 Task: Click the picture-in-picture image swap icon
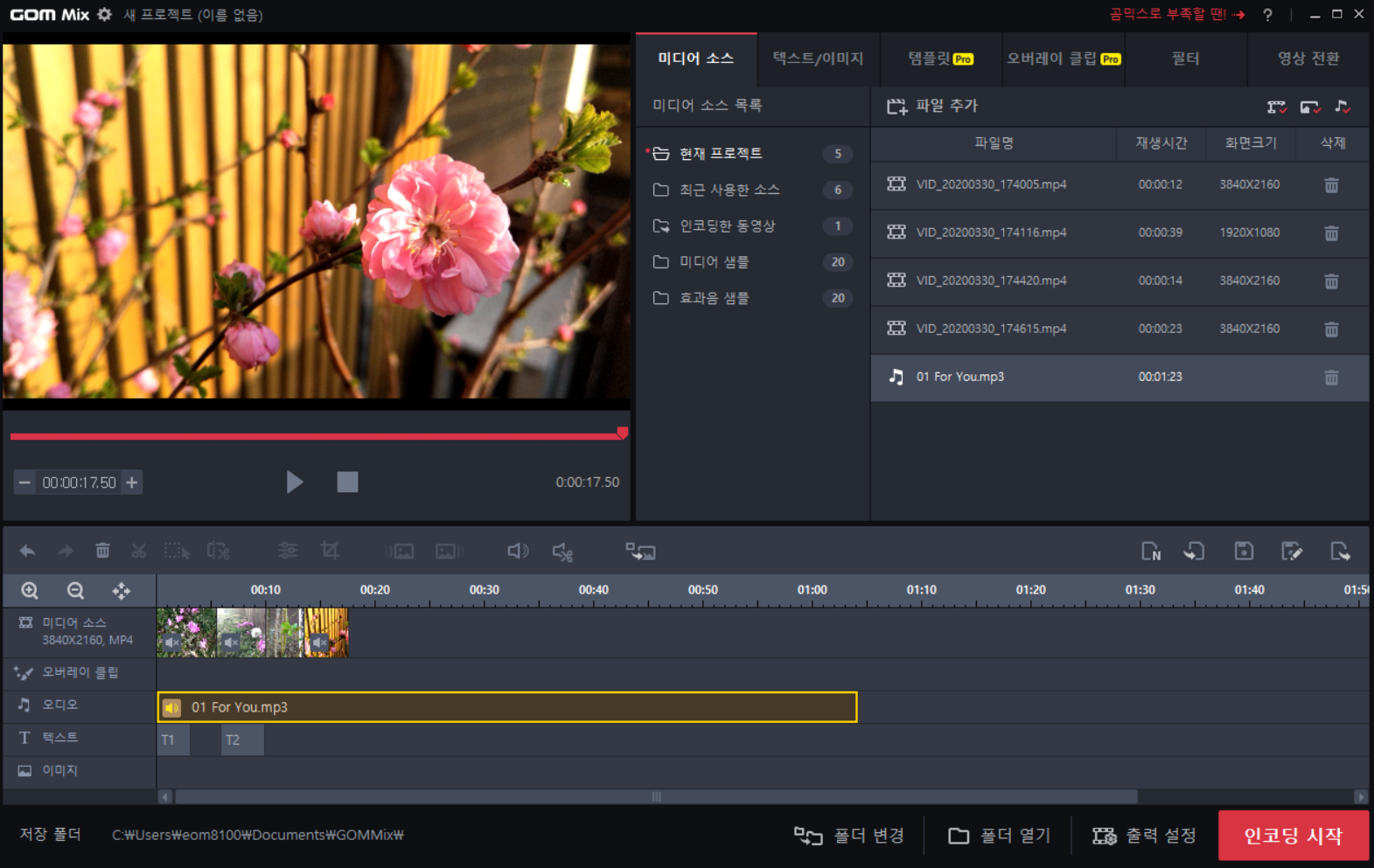point(640,552)
